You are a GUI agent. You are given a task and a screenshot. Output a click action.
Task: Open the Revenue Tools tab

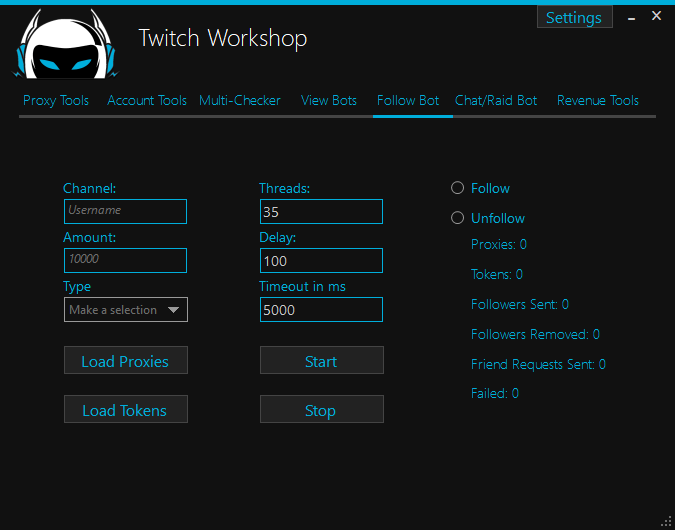598,100
